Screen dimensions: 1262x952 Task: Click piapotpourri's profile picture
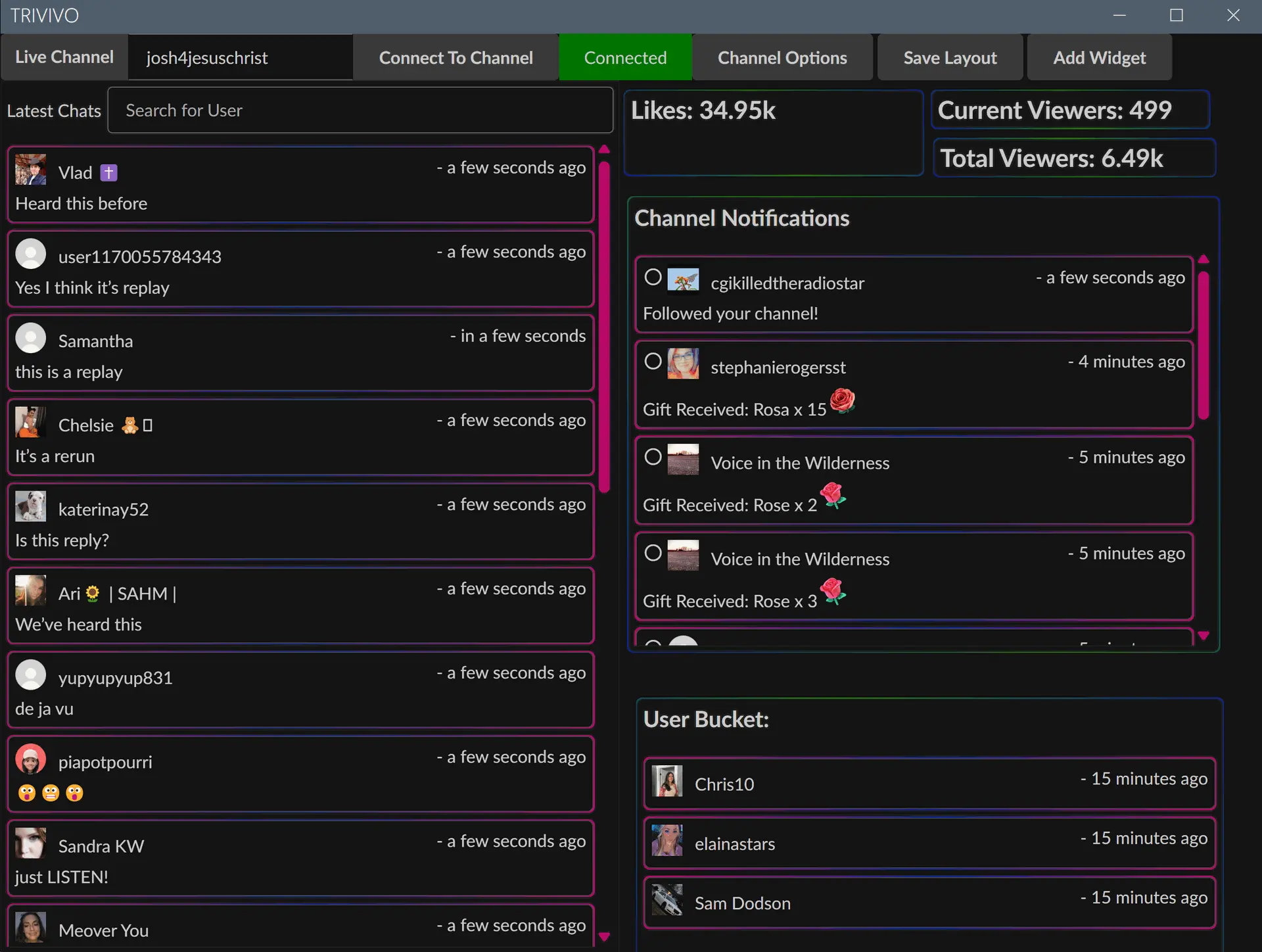click(x=30, y=759)
